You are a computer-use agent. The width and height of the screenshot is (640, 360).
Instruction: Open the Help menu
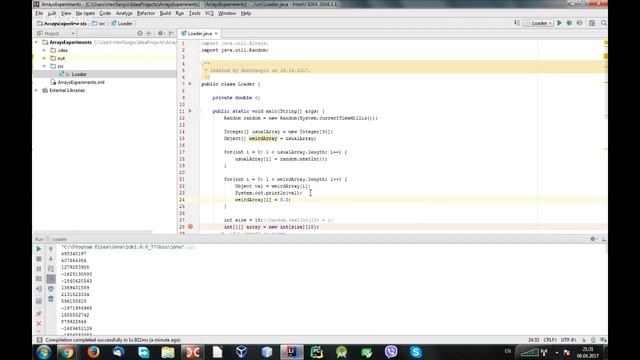click(246, 13)
